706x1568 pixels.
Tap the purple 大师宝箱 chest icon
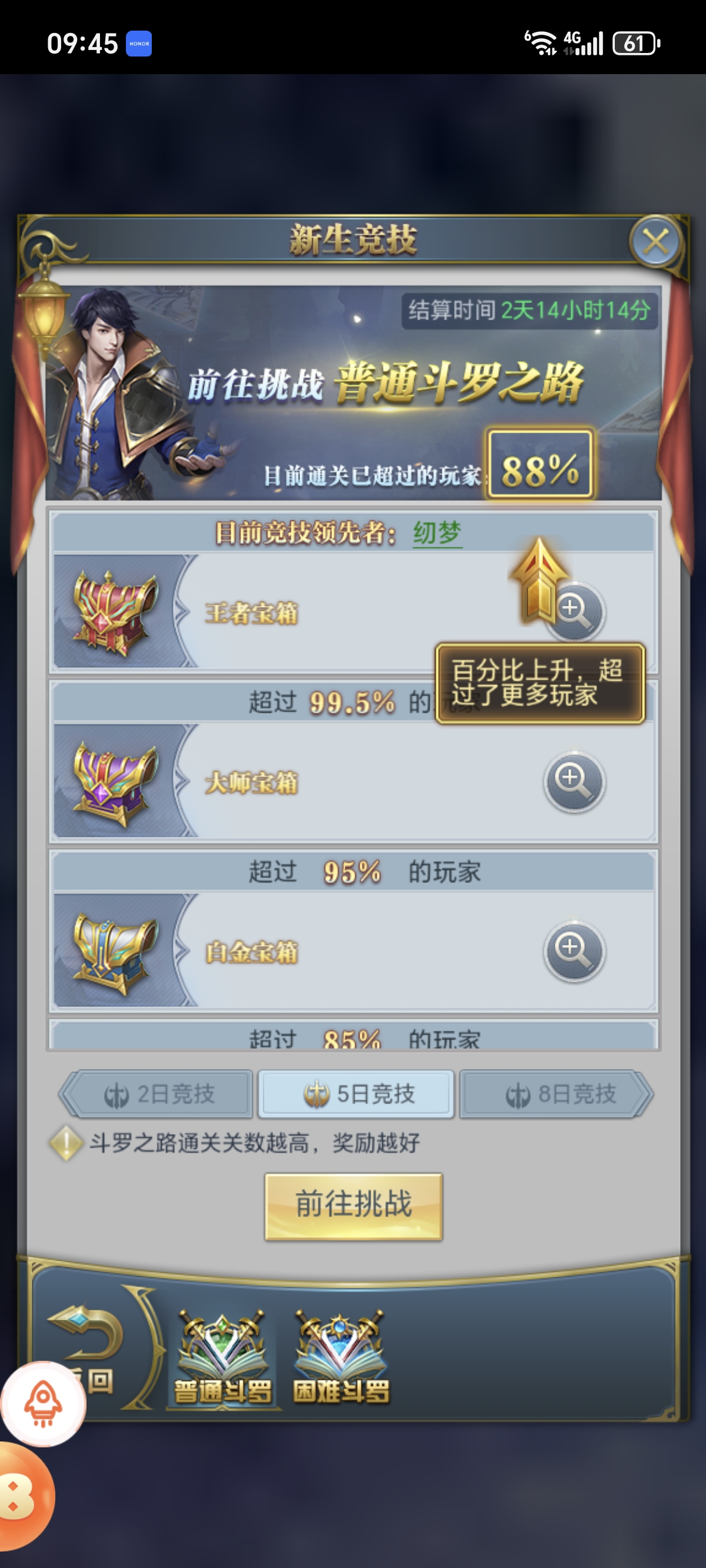[x=113, y=783]
